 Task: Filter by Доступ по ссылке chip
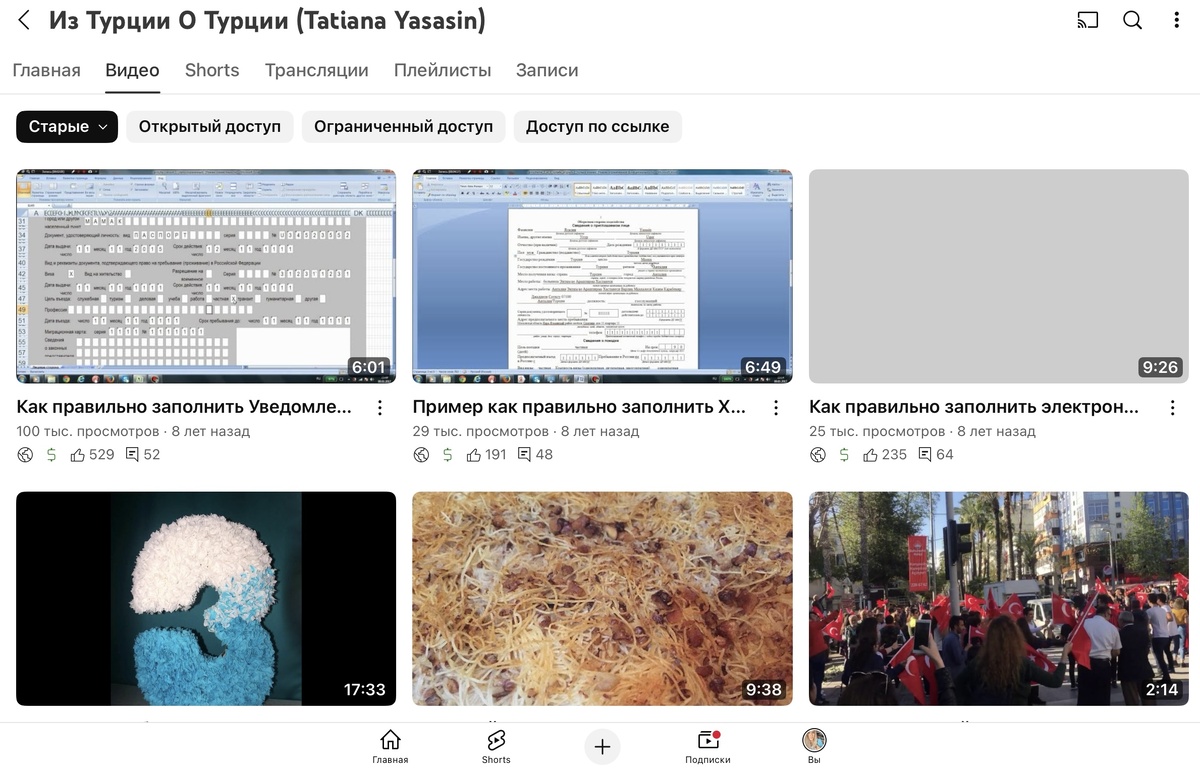598,127
